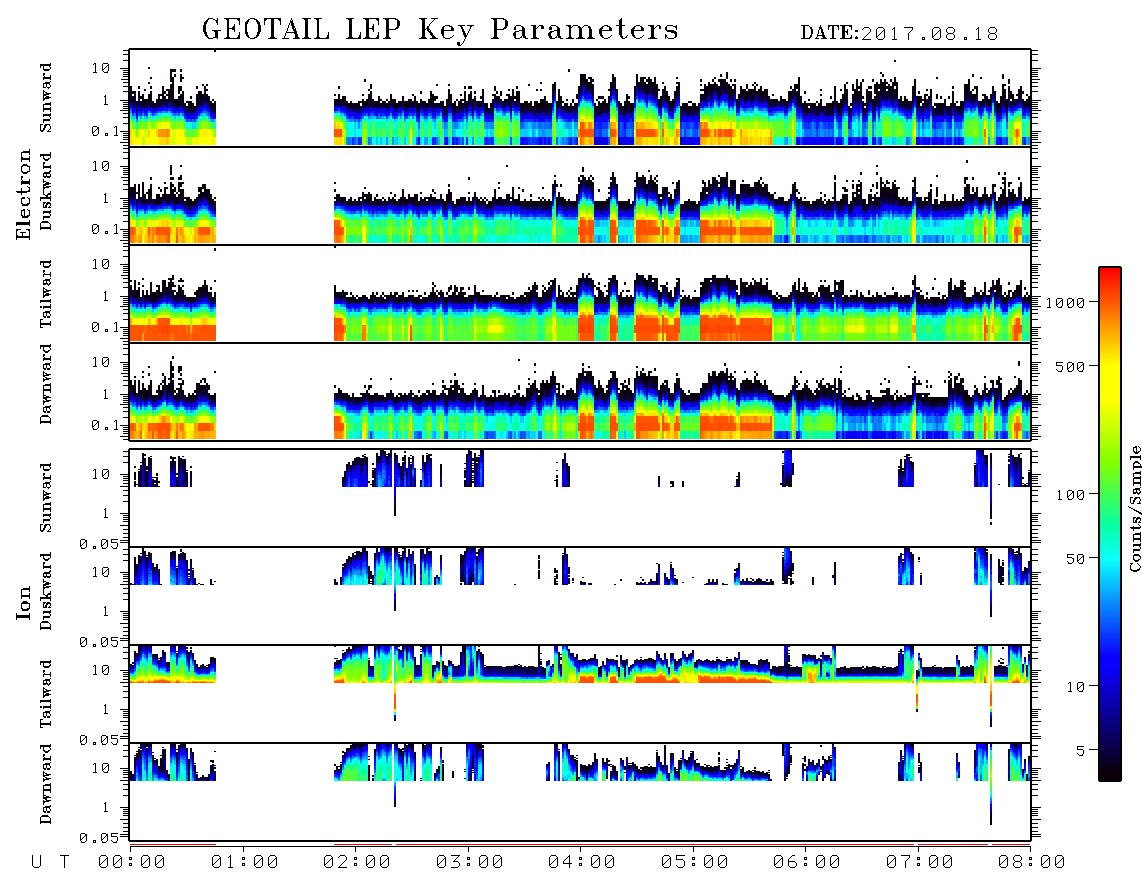
Task: Click the "1" tick in Ion Tailward panel
Action: click(106, 710)
